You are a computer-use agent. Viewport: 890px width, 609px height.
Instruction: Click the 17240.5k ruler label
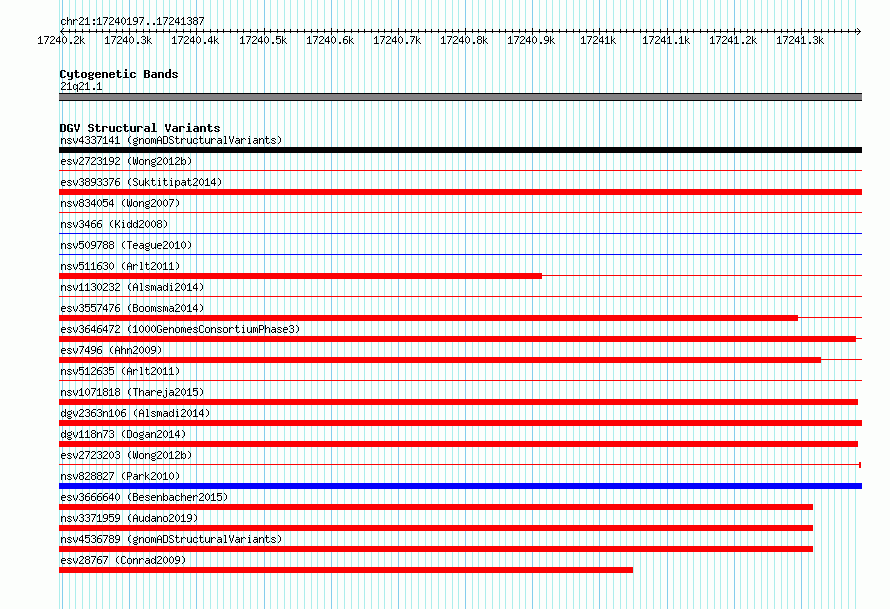pos(263,40)
